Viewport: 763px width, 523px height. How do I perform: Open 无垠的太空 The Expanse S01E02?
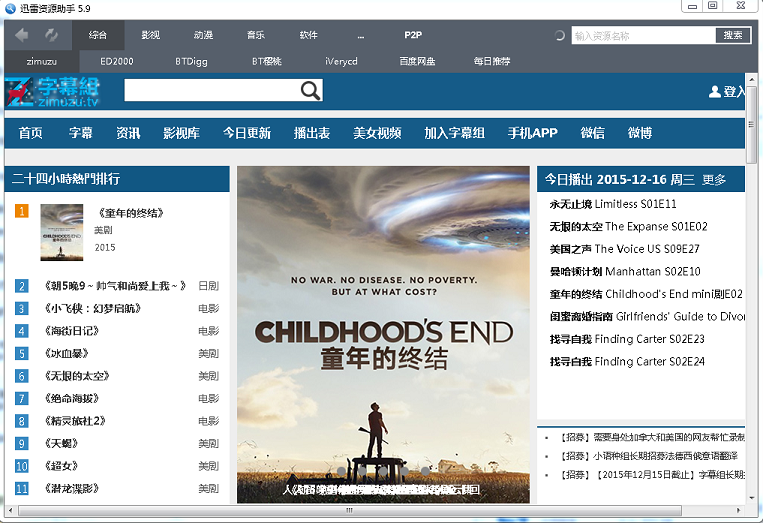point(628,226)
